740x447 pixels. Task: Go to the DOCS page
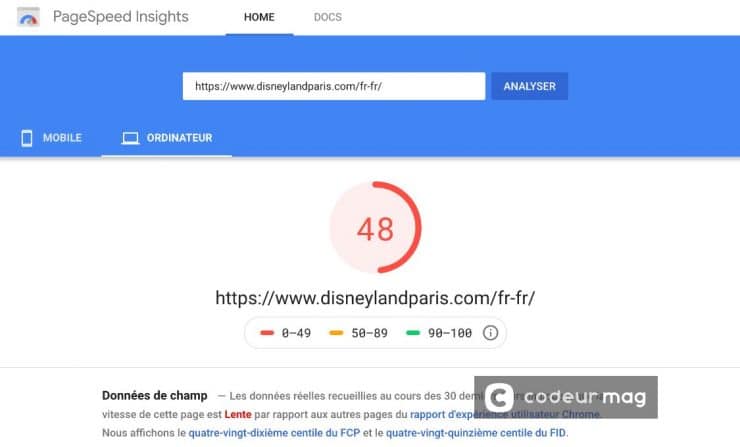click(x=328, y=17)
